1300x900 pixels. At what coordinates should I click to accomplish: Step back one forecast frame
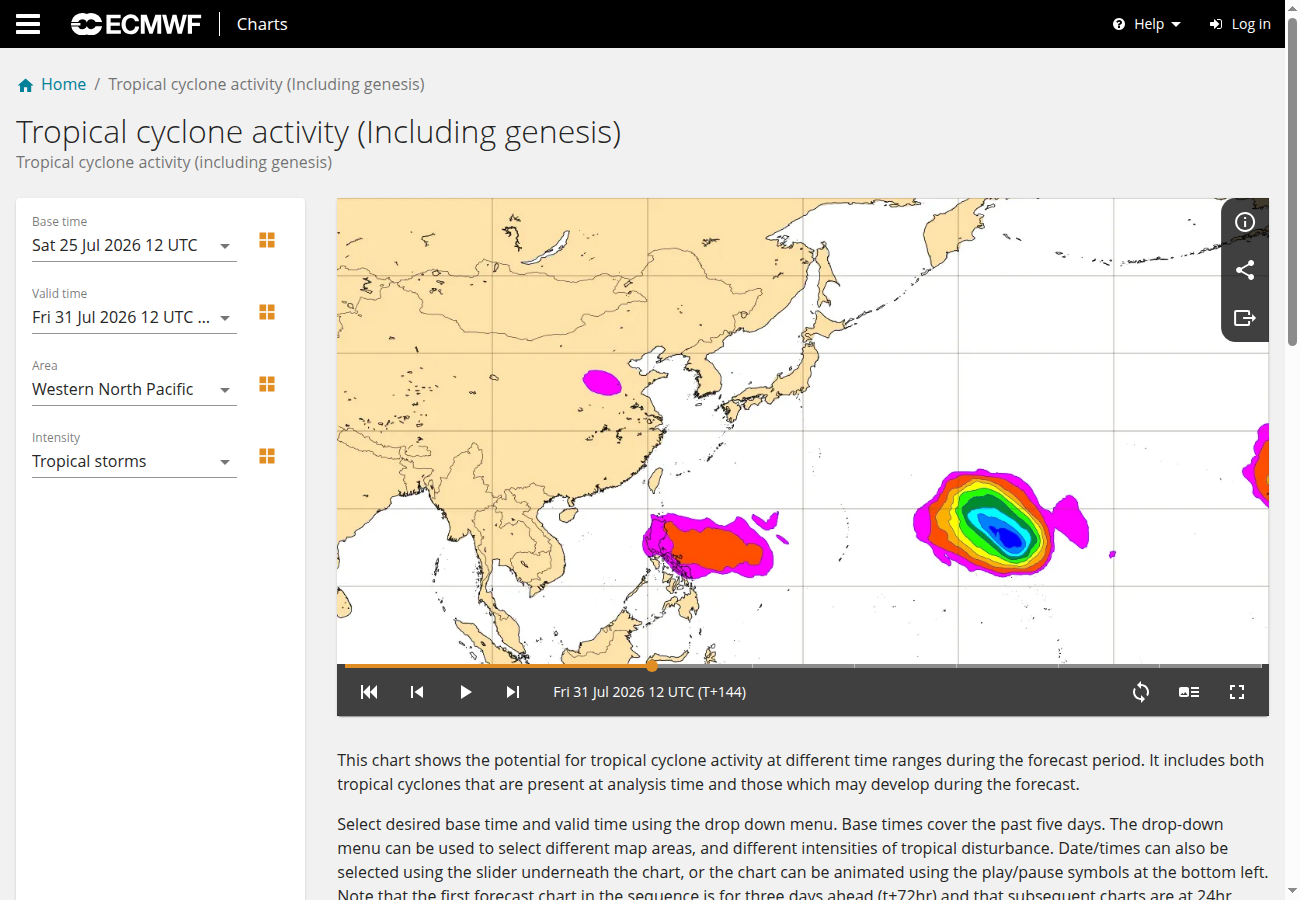[x=417, y=692]
